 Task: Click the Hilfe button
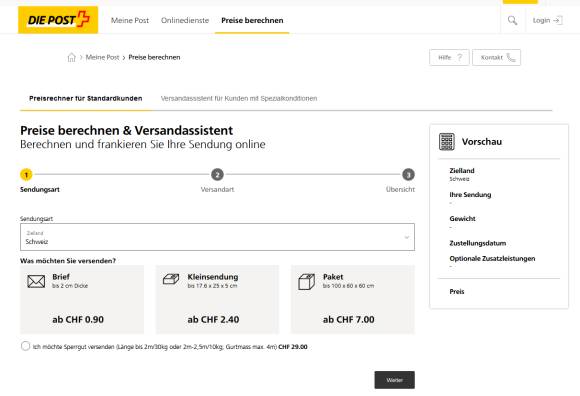click(x=449, y=57)
